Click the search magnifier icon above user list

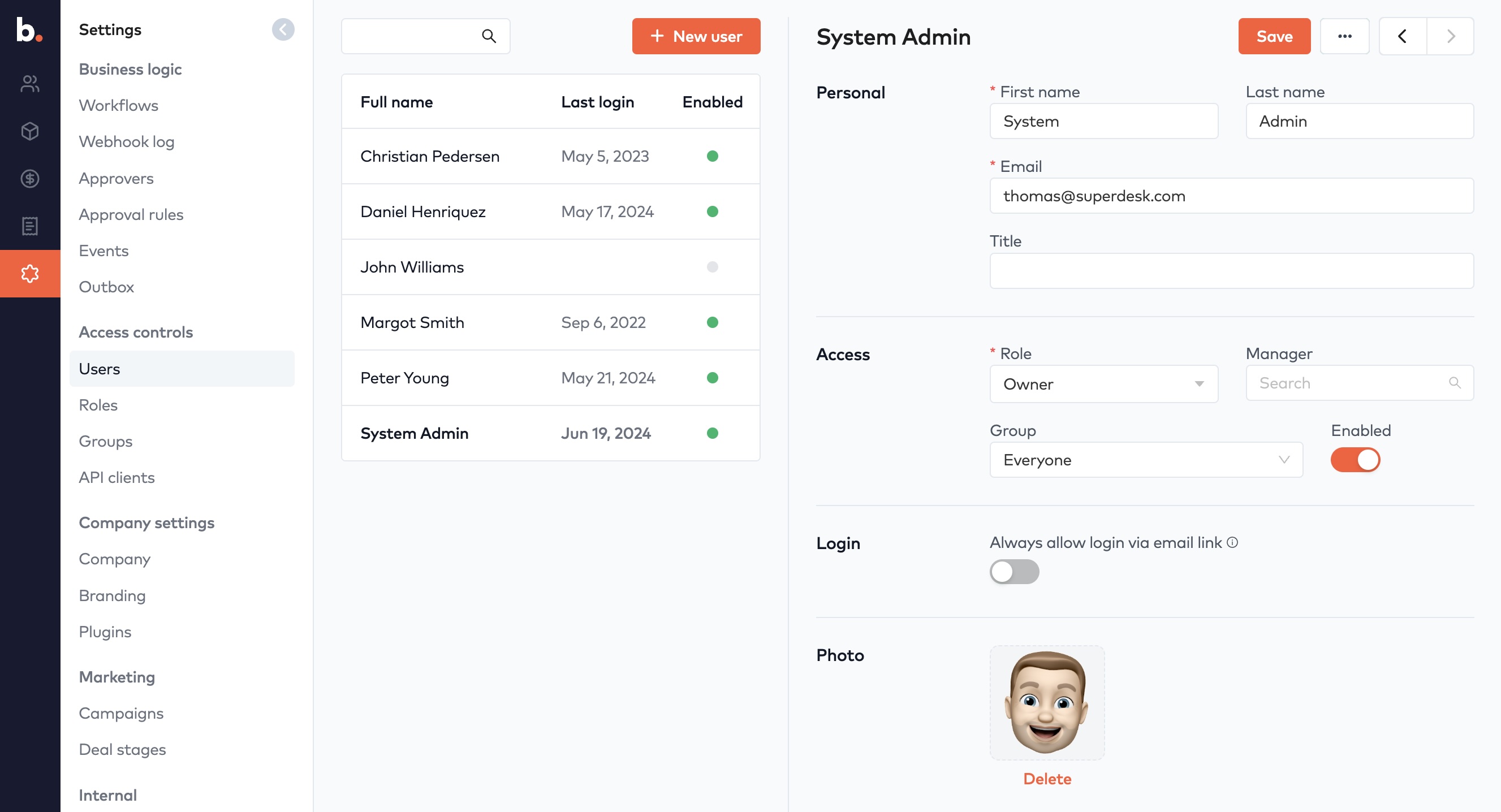pos(488,36)
